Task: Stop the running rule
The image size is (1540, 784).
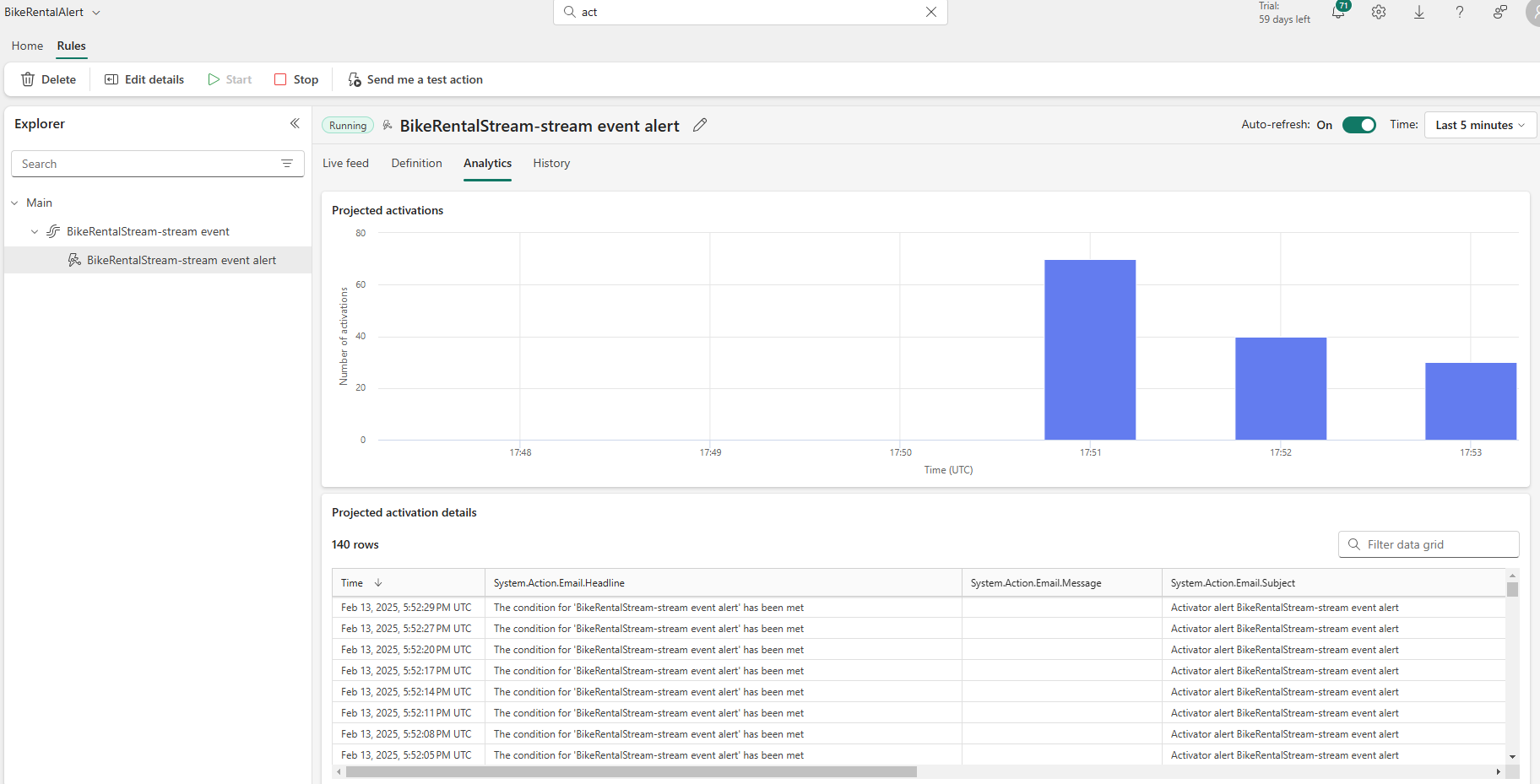Action: click(296, 79)
